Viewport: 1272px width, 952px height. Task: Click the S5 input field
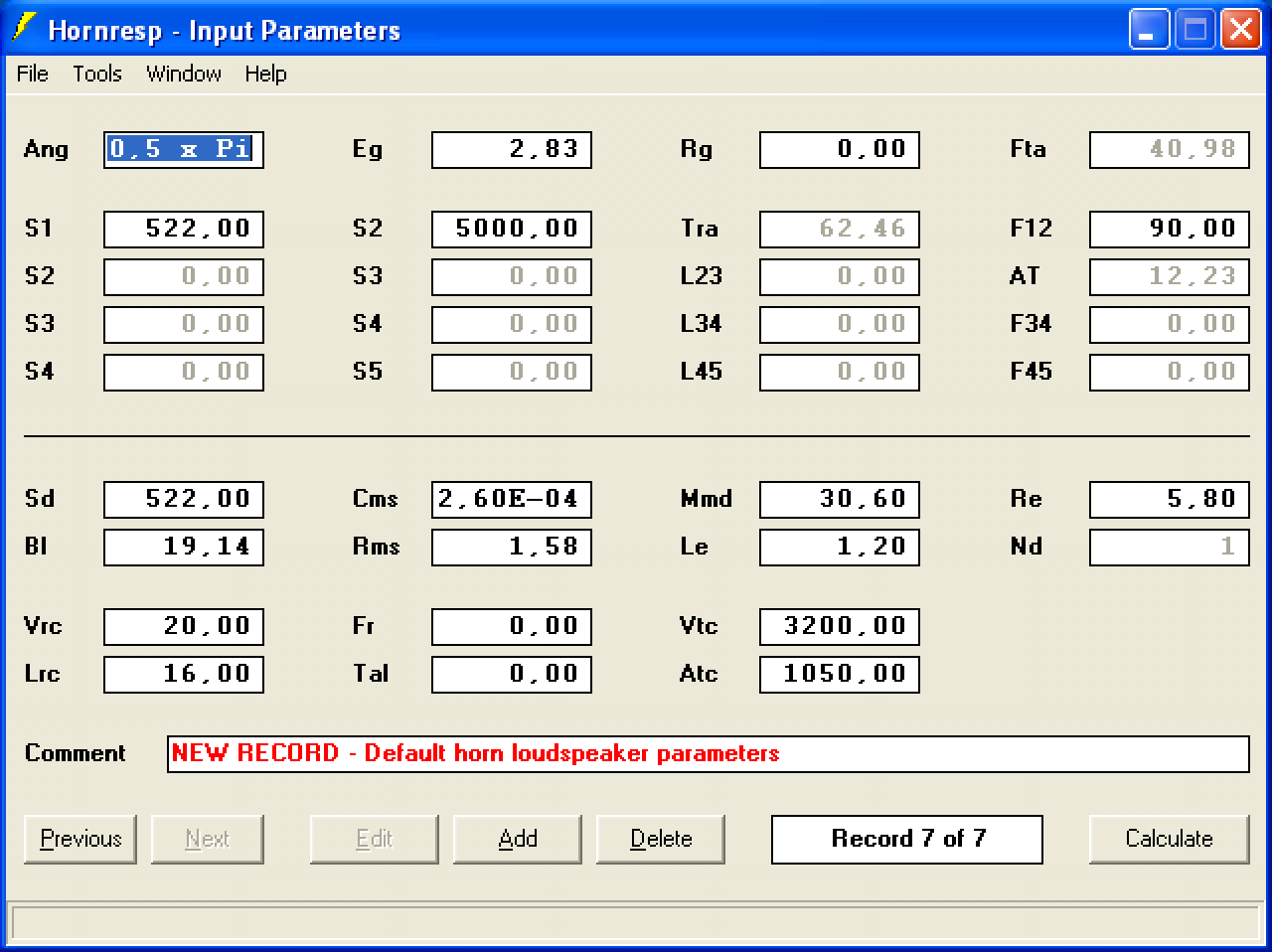coord(512,372)
